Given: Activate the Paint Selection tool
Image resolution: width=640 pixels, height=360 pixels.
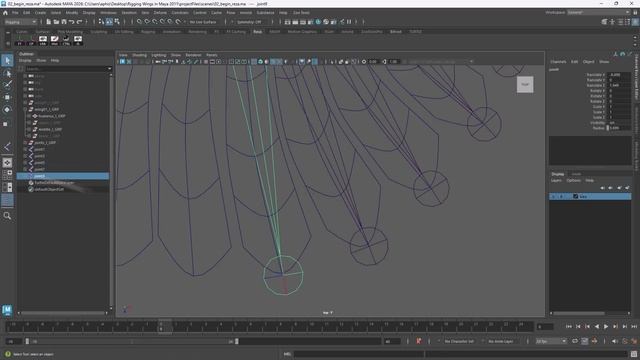Looking at the screenshot, I should click(7, 85).
